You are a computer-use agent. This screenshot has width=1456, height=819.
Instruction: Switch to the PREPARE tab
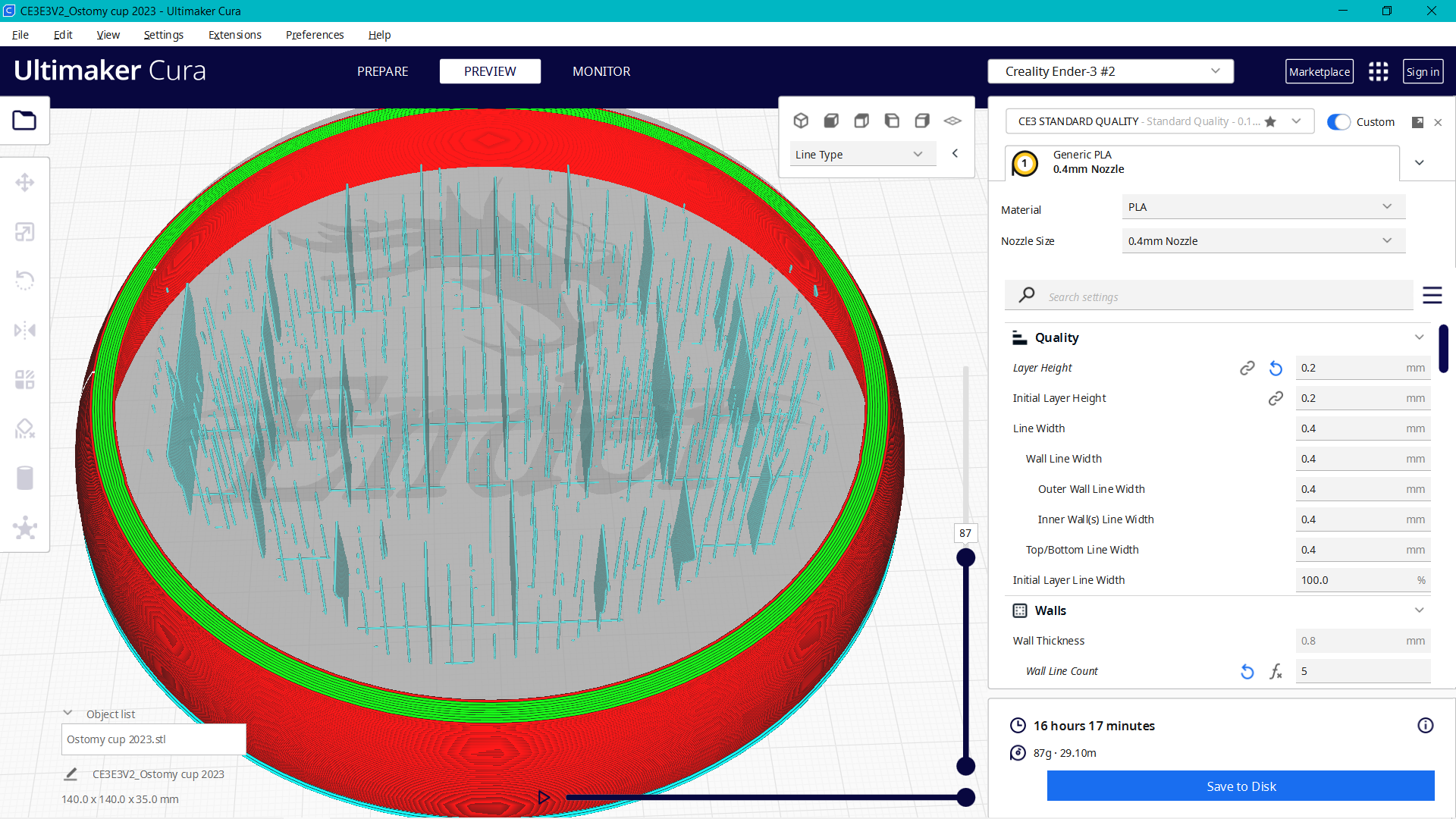382,71
